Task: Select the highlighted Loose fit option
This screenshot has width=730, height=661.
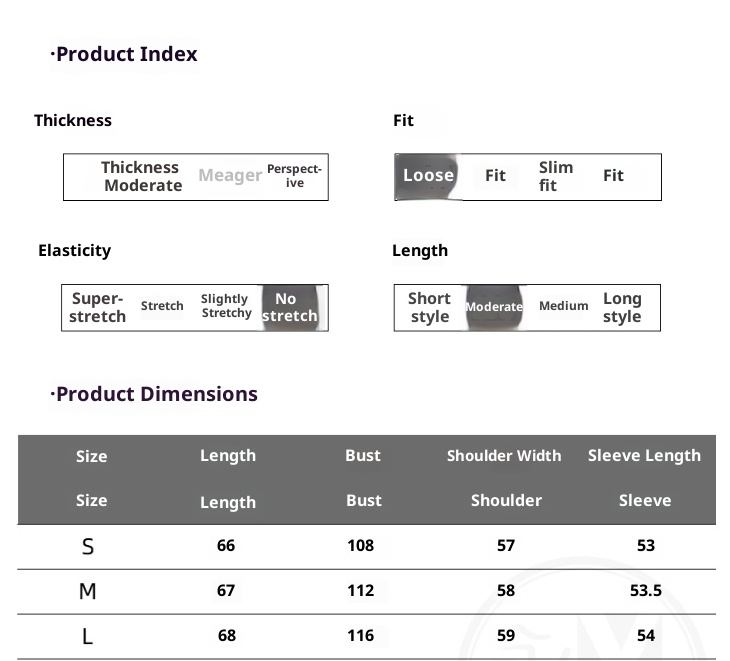Action: [x=428, y=176]
